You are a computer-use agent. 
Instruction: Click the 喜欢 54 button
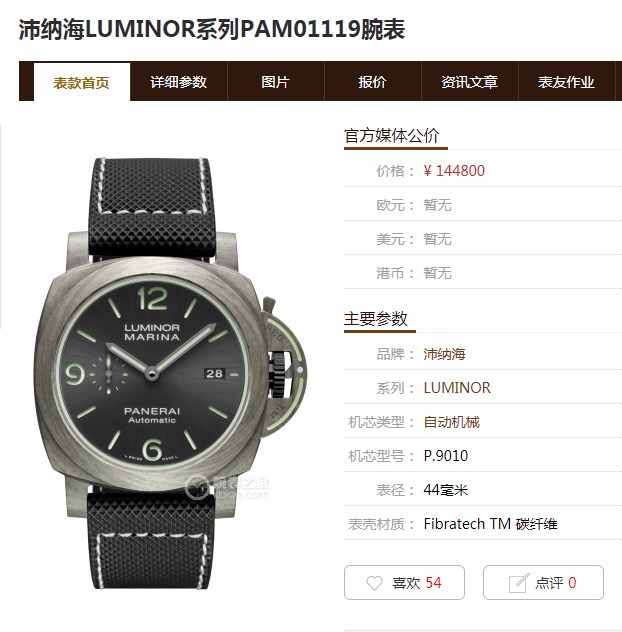[x=404, y=582]
